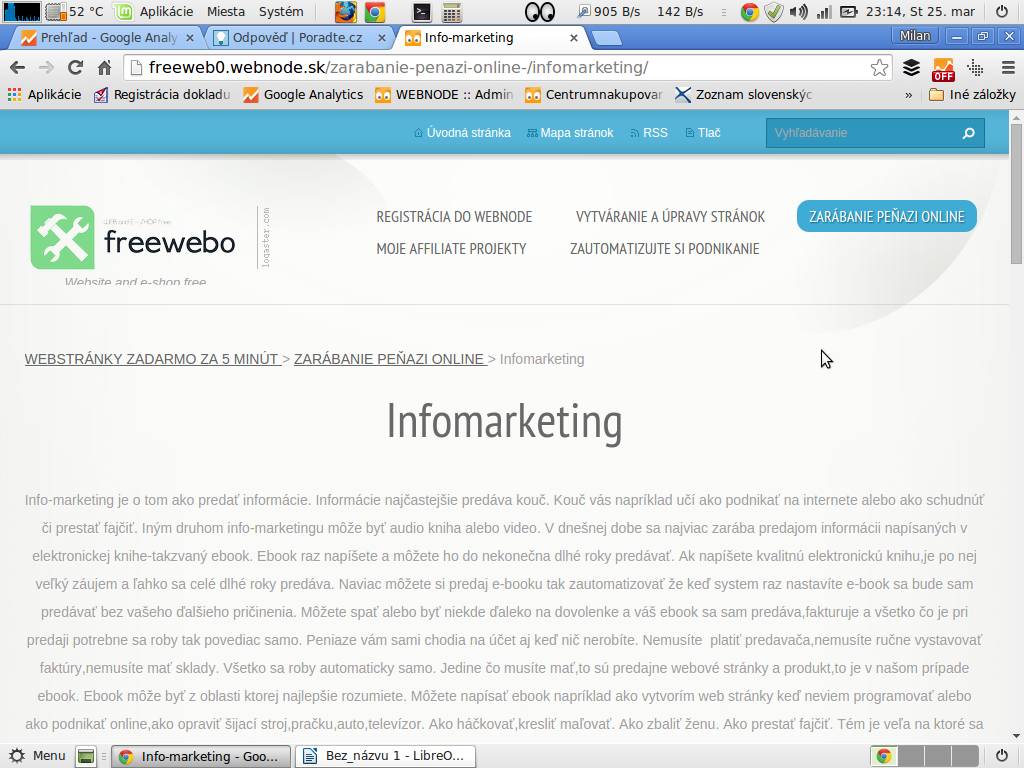Click the xeyes applet in top panel

coord(540,11)
